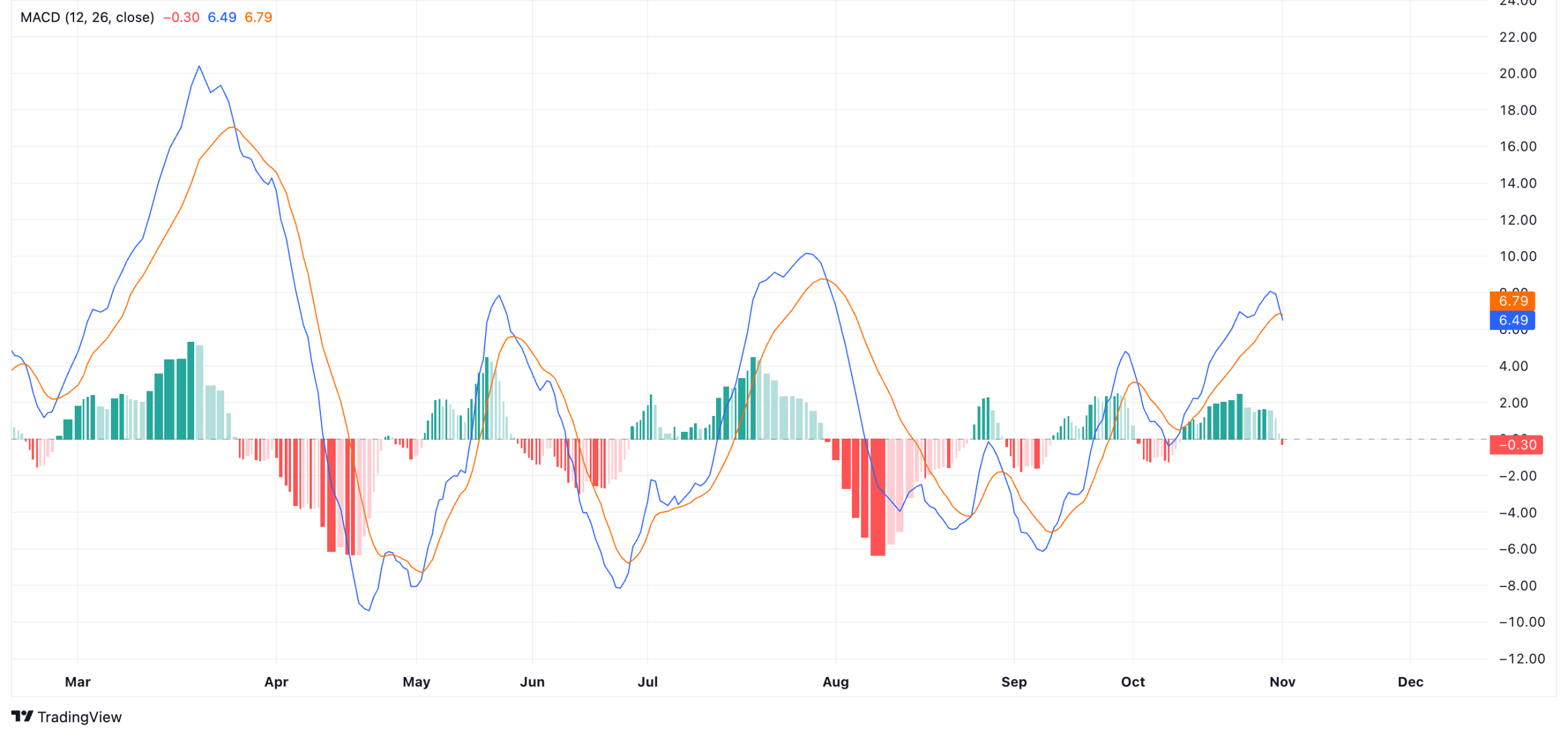
Task: Click the MACD (12, 26, close) indicator title
Action: (x=87, y=17)
